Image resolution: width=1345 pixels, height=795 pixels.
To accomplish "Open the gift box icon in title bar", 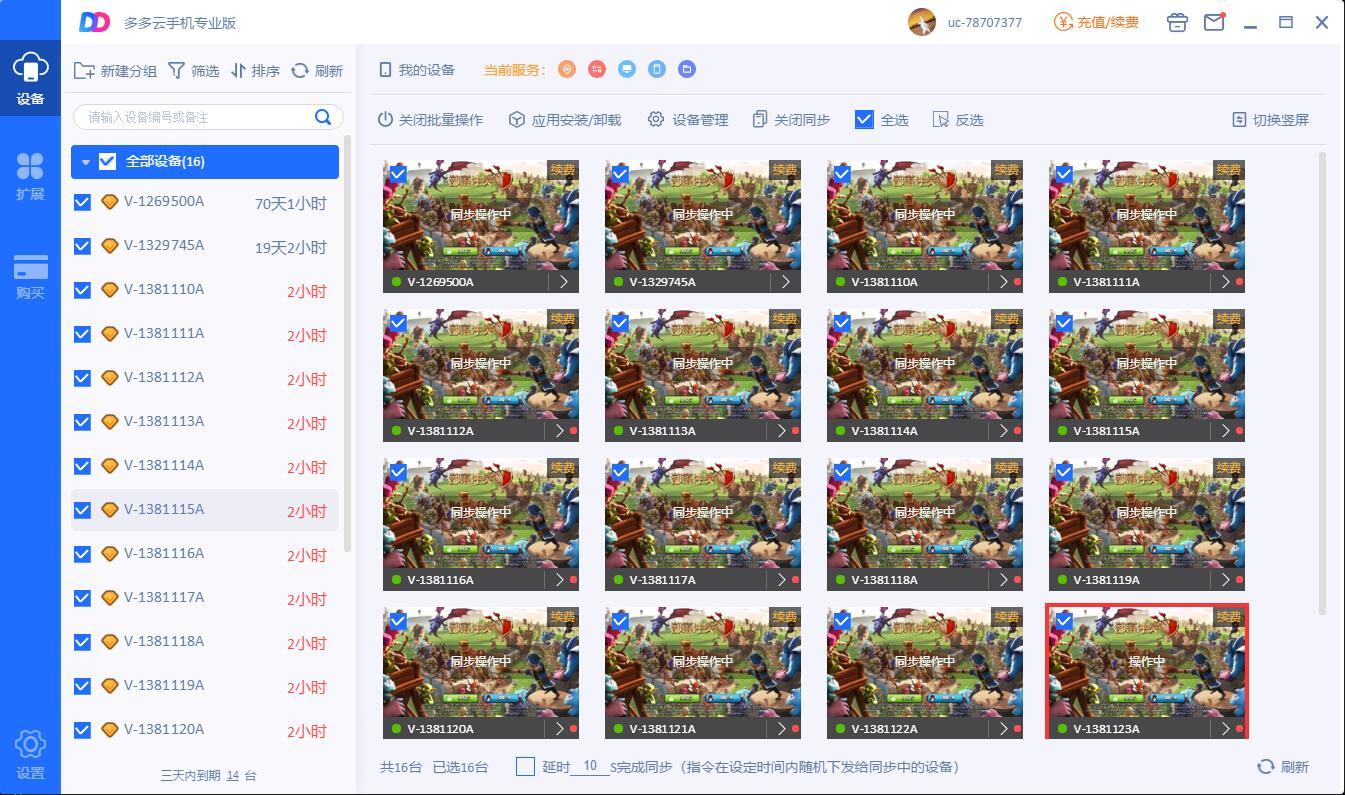I will tap(1177, 22).
